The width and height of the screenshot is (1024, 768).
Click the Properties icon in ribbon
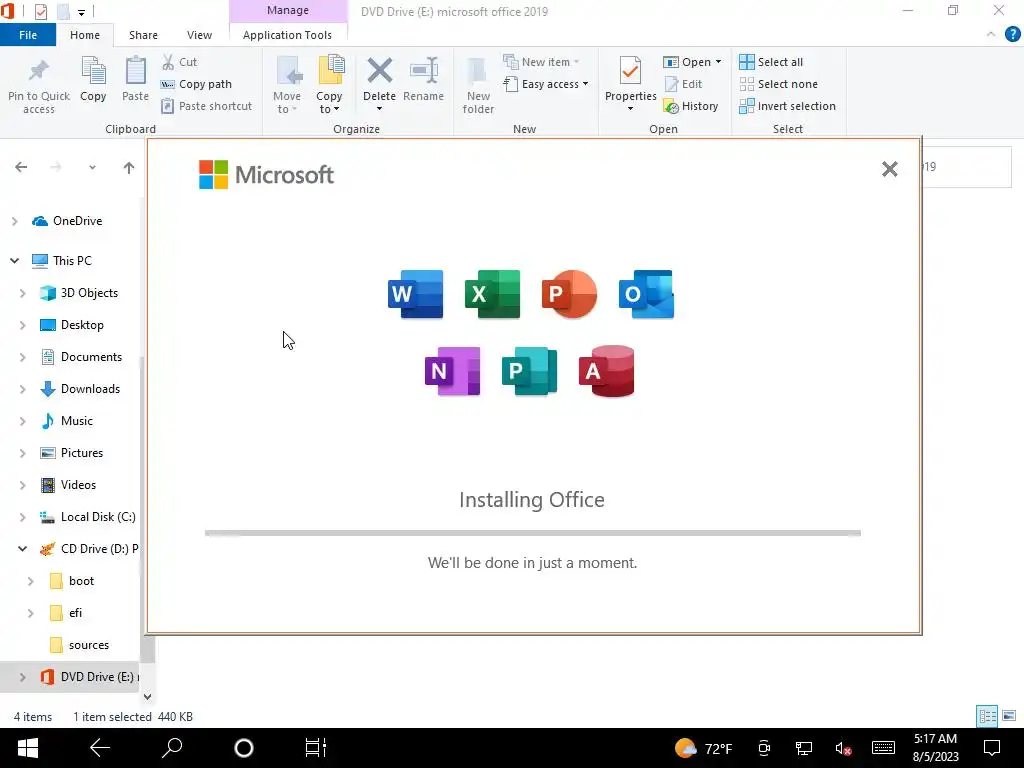click(x=630, y=73)
